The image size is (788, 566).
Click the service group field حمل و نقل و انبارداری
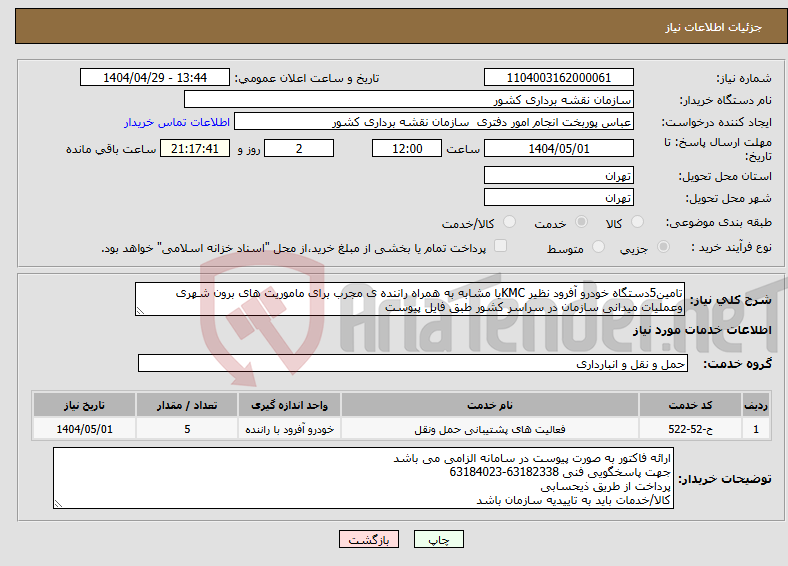(x=413, y=363)
